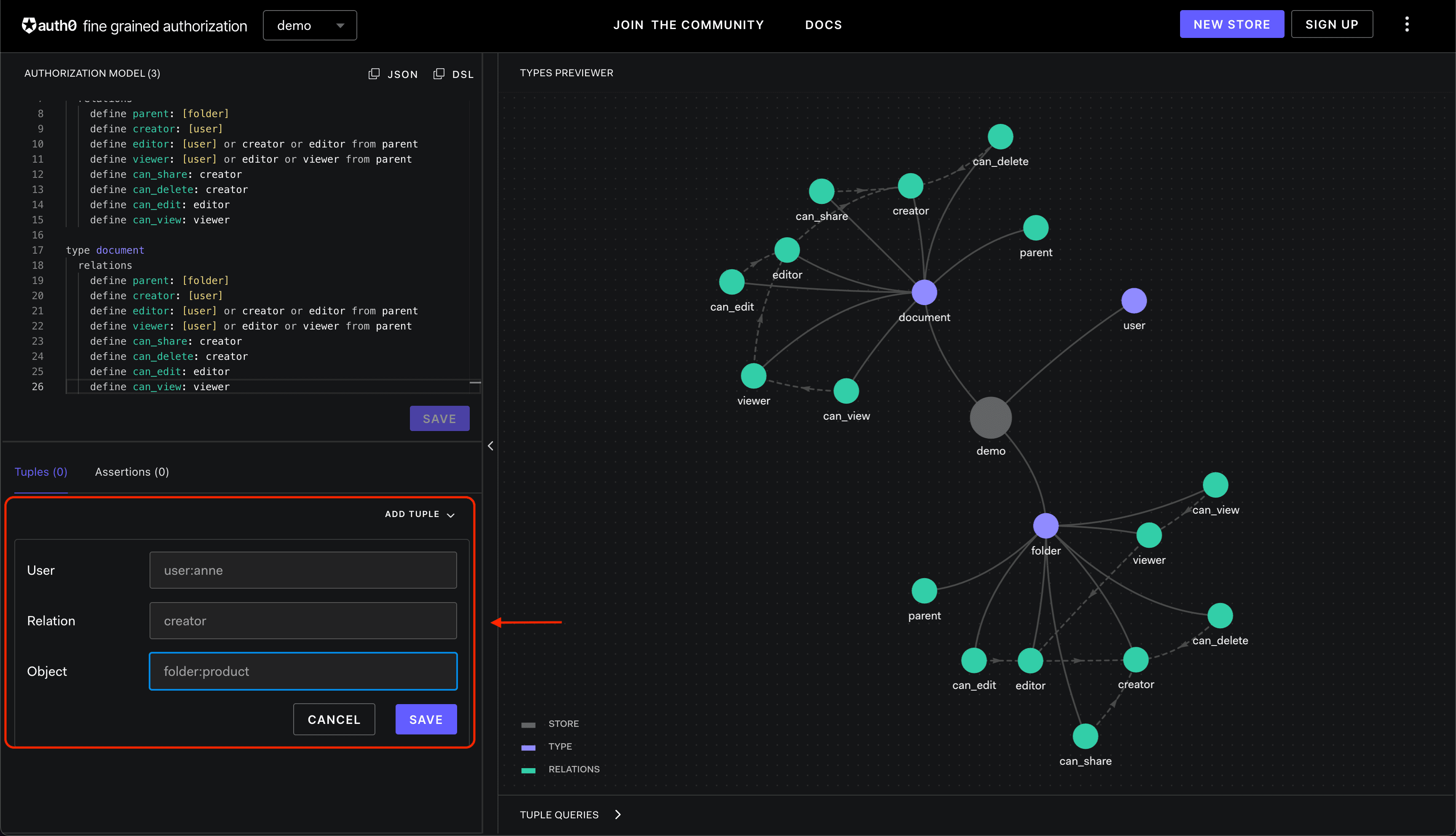The height and width of the screenshot is (836, 1456).
Task: Select folder's editor relation node
Action: tap(1030, 661)
